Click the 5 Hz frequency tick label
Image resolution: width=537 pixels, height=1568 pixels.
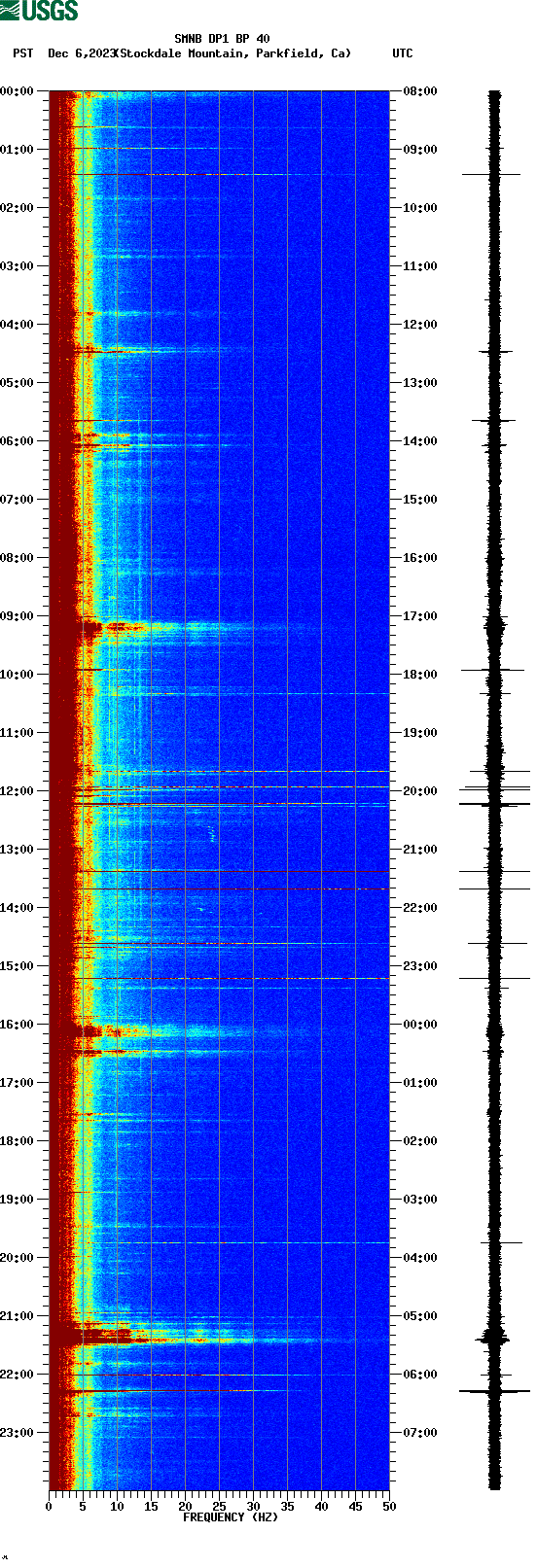tap(83, 1507)
